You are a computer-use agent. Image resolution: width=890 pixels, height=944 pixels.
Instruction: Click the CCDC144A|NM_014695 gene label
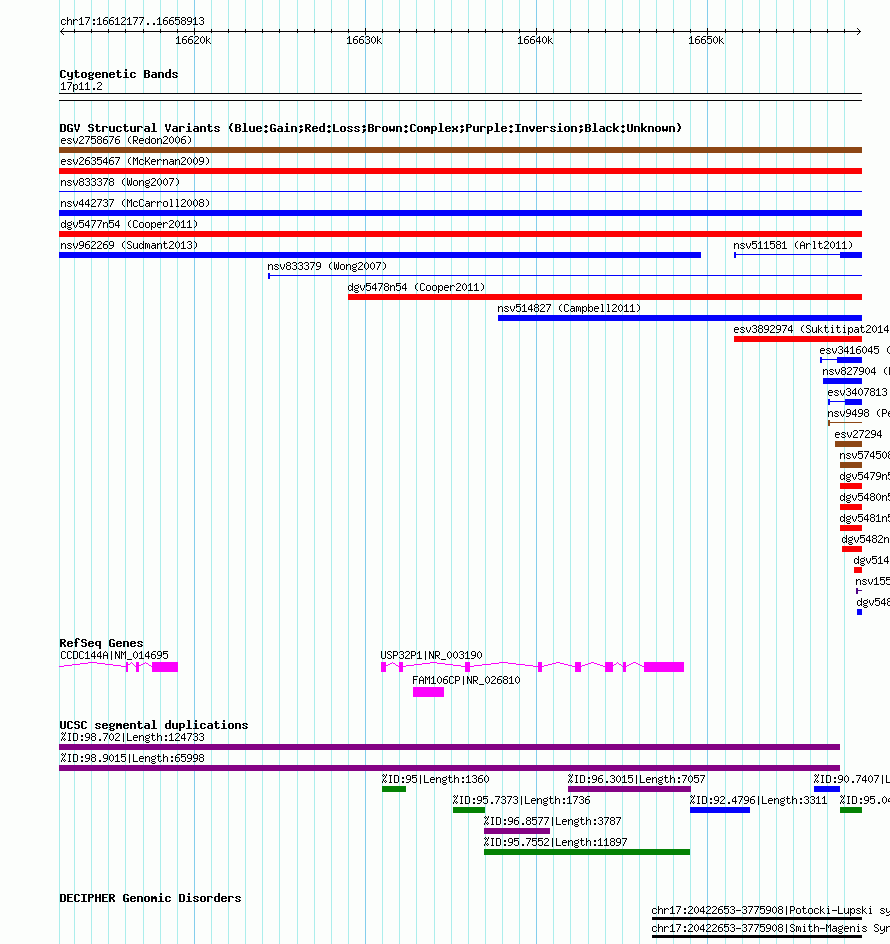click(x=114, y=655)
